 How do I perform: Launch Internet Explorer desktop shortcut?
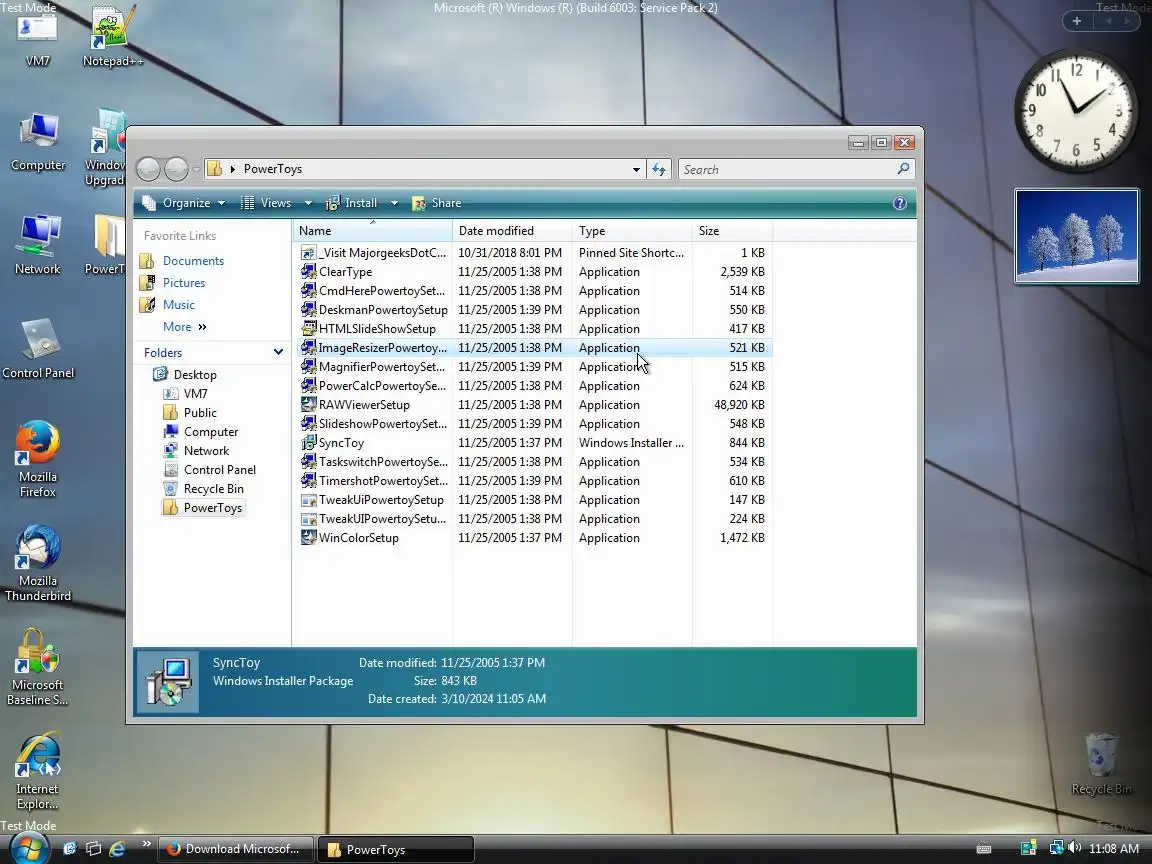click(37, 771)
